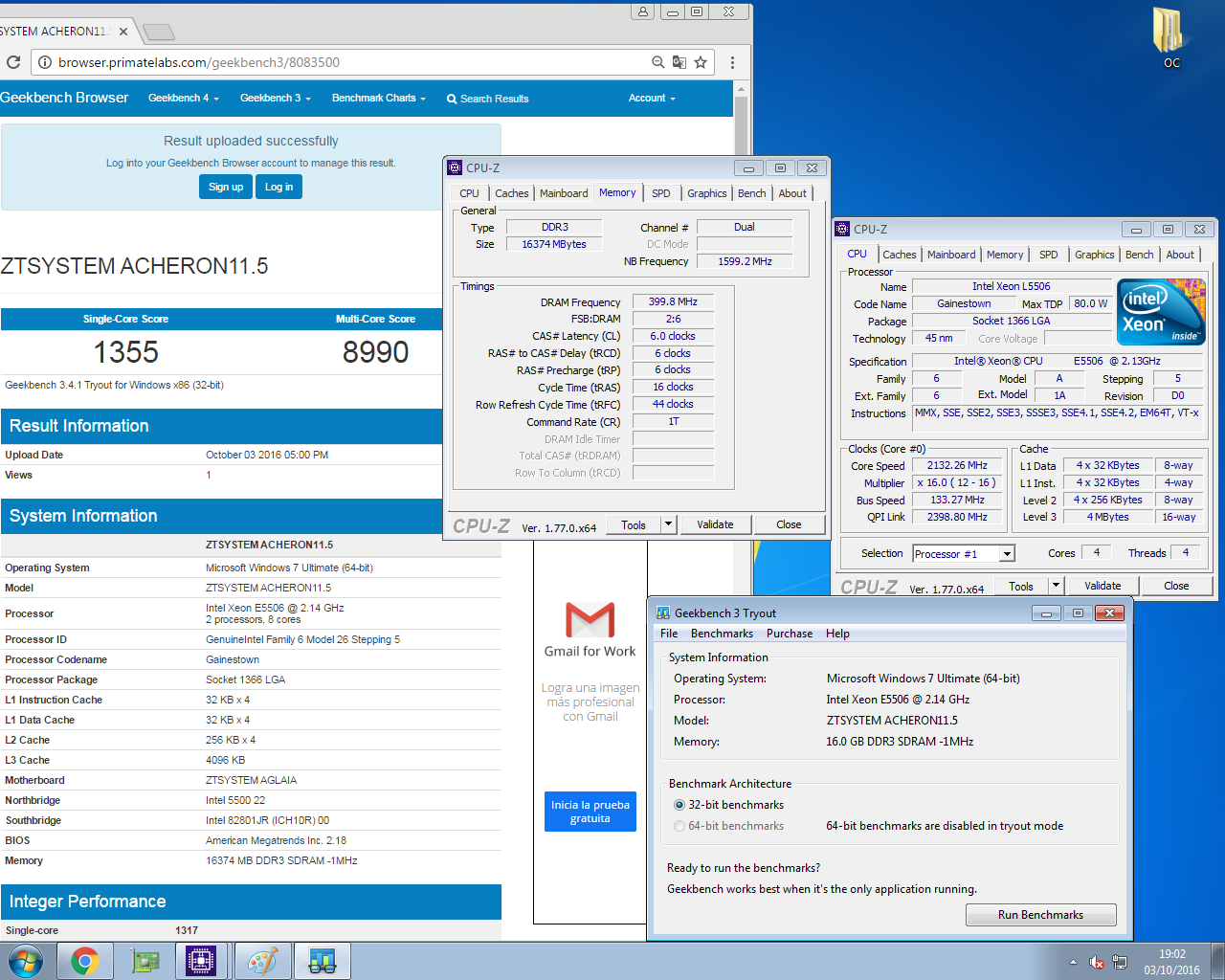Expand the Geekbench 4 dropdown menu
The image size is (1225, 980).
pyautogui.click(x=184, y=98)
